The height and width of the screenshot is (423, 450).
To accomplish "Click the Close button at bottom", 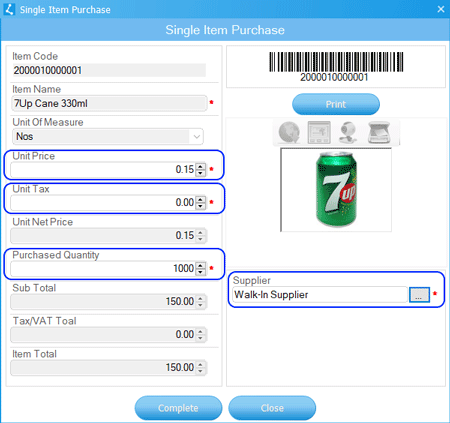I will (x=272, y=408).
